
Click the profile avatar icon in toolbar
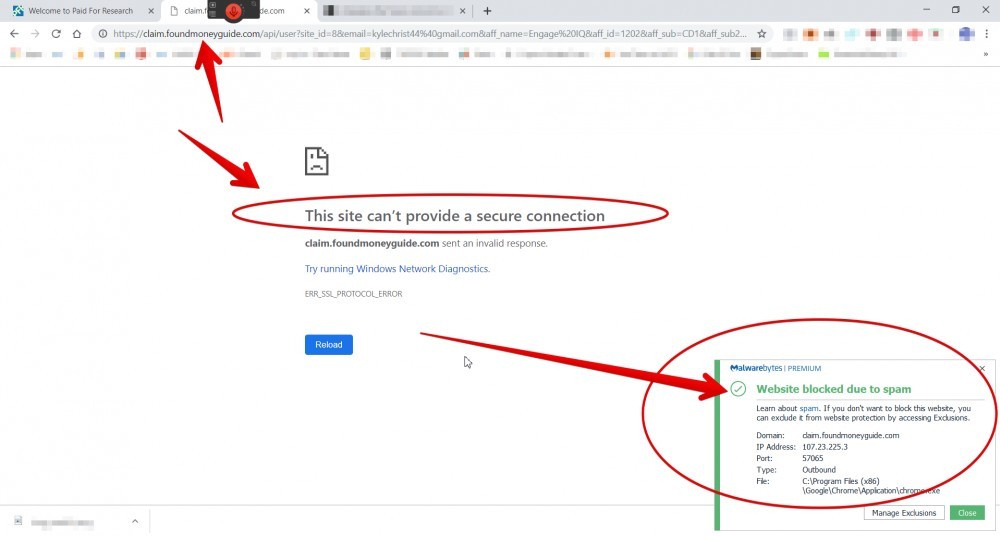tap(967, 34)
